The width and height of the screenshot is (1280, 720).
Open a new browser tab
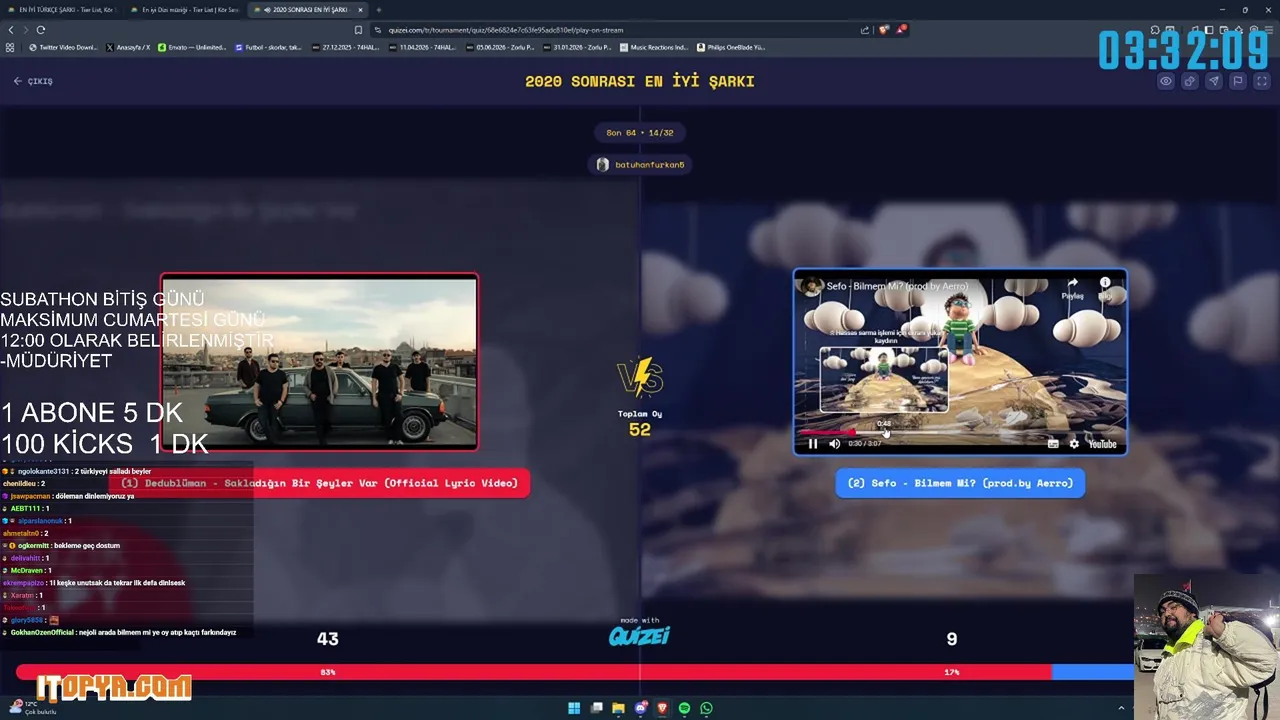pos(379,10)
